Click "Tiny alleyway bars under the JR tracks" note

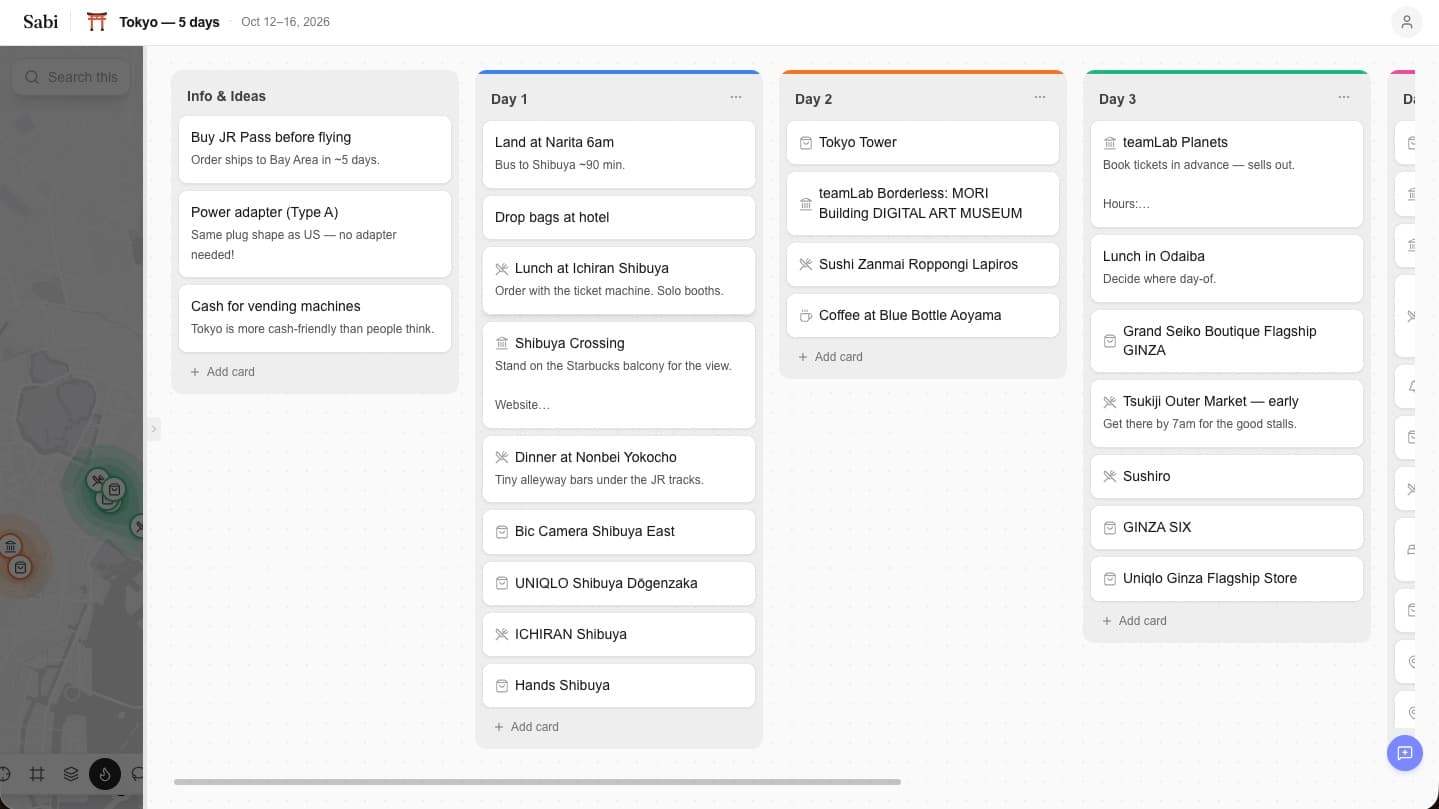[x=599, y=480]
